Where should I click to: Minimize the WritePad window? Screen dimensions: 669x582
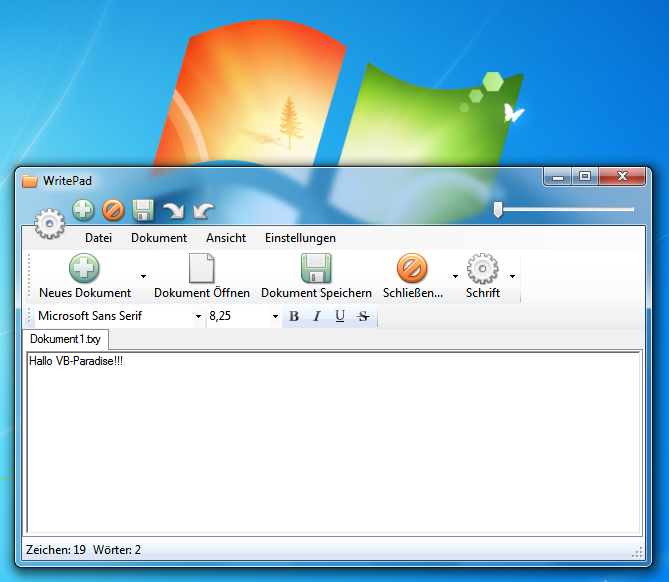(x=558, y=177)
